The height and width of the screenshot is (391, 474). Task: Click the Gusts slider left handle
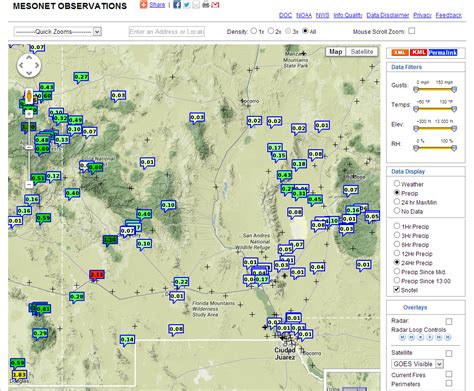[x=416, y=90]
